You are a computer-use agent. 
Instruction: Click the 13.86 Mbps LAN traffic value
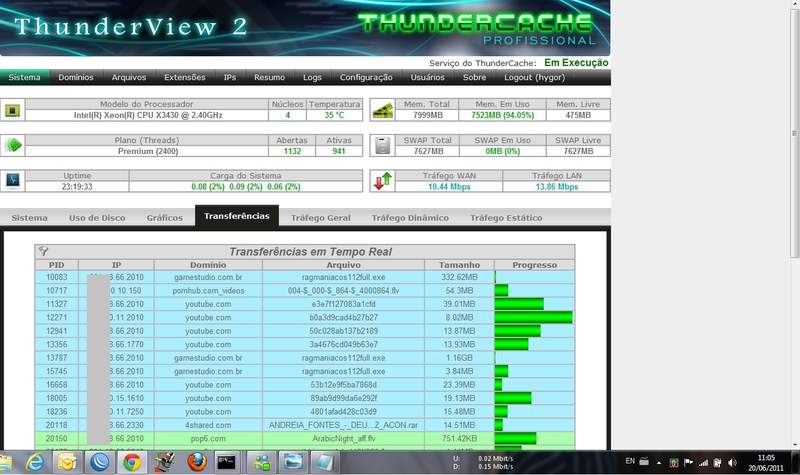557,187
